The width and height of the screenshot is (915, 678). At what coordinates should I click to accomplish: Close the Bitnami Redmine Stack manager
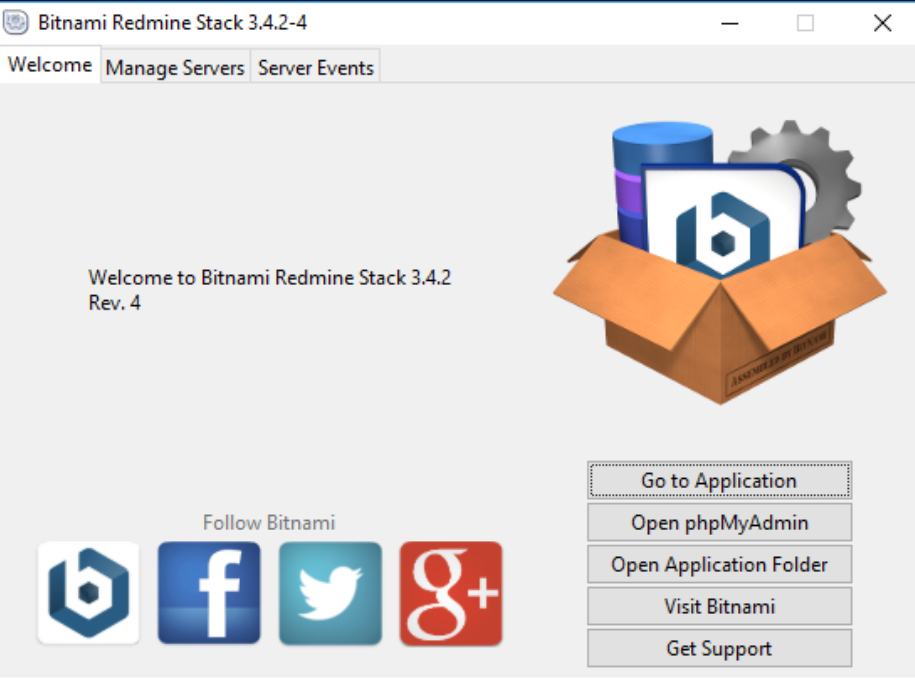point(882,22)
